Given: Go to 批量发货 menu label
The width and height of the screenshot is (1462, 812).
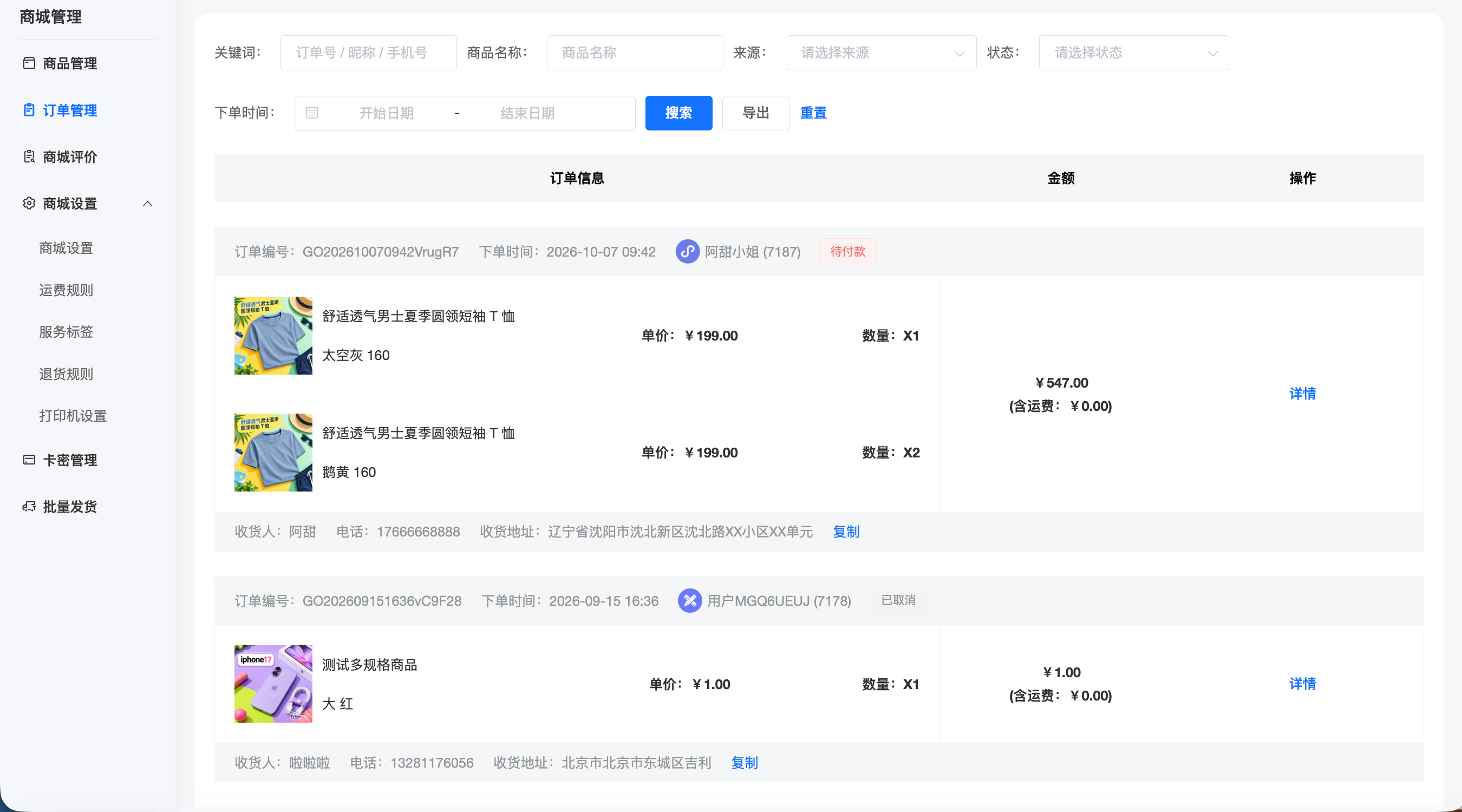Looking at the screenshot, I should pos(70,506).
